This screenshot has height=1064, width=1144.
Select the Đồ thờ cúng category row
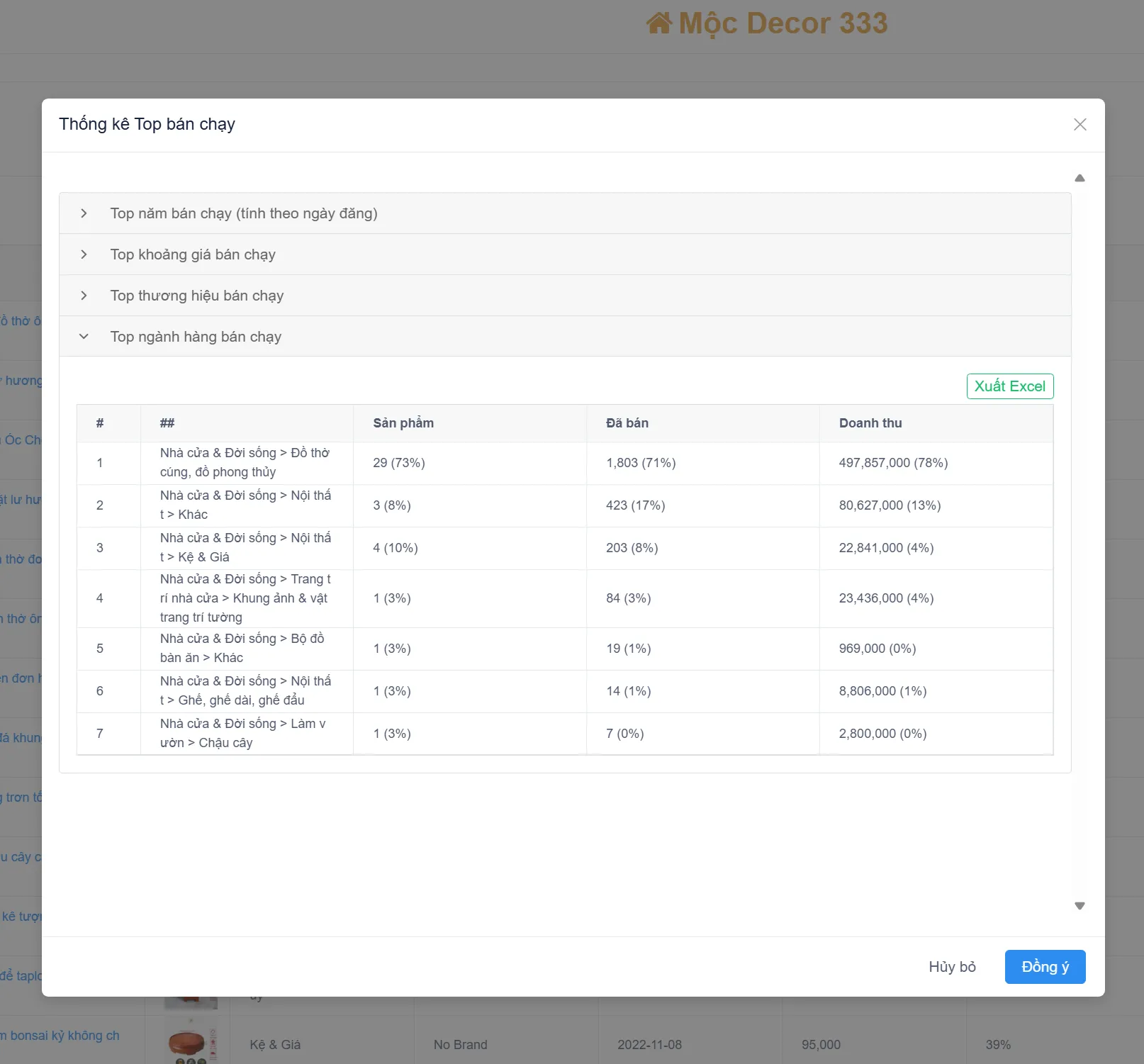tap(565, 463)
